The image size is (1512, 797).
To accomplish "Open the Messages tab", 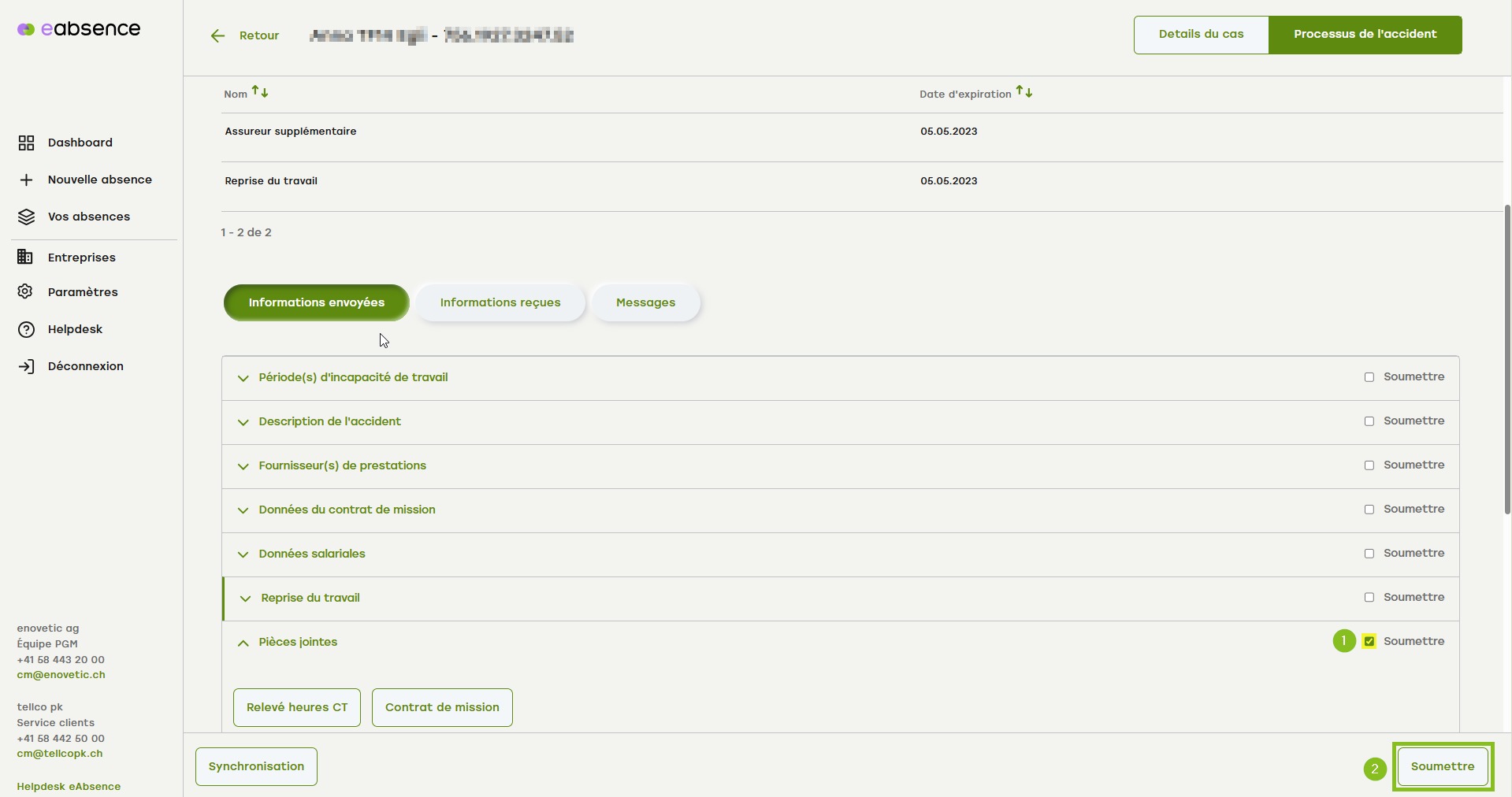I will (645, 302).
